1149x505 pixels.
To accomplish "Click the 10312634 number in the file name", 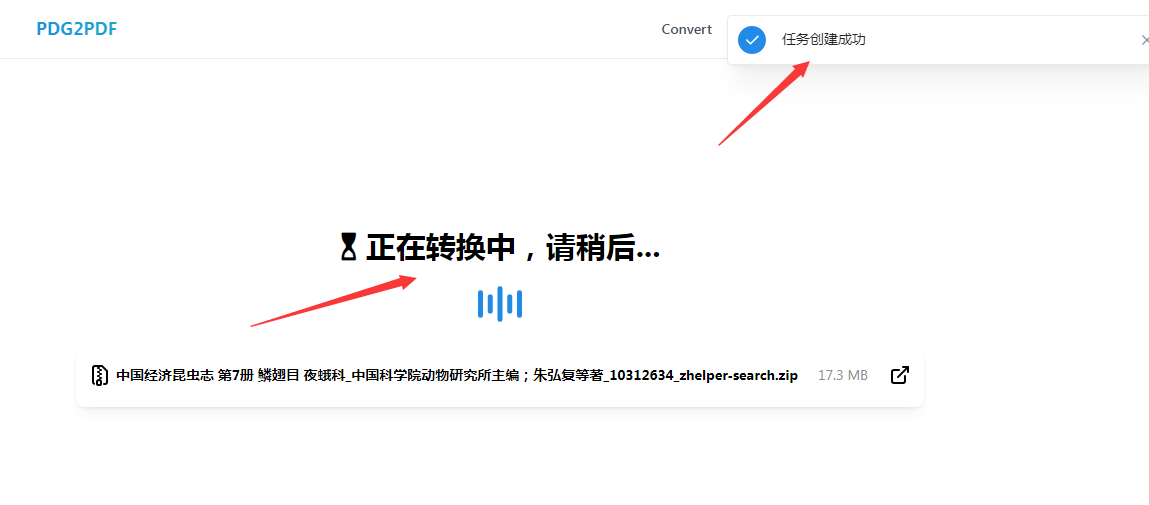I will pos(641,376).
